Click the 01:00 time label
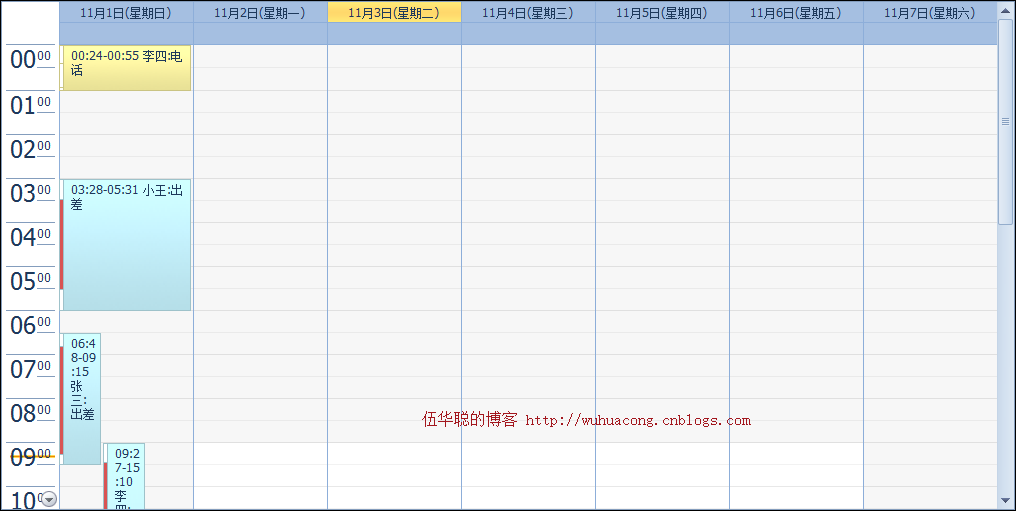Viewport: 1016px width, 511px height. click(30, 105)
